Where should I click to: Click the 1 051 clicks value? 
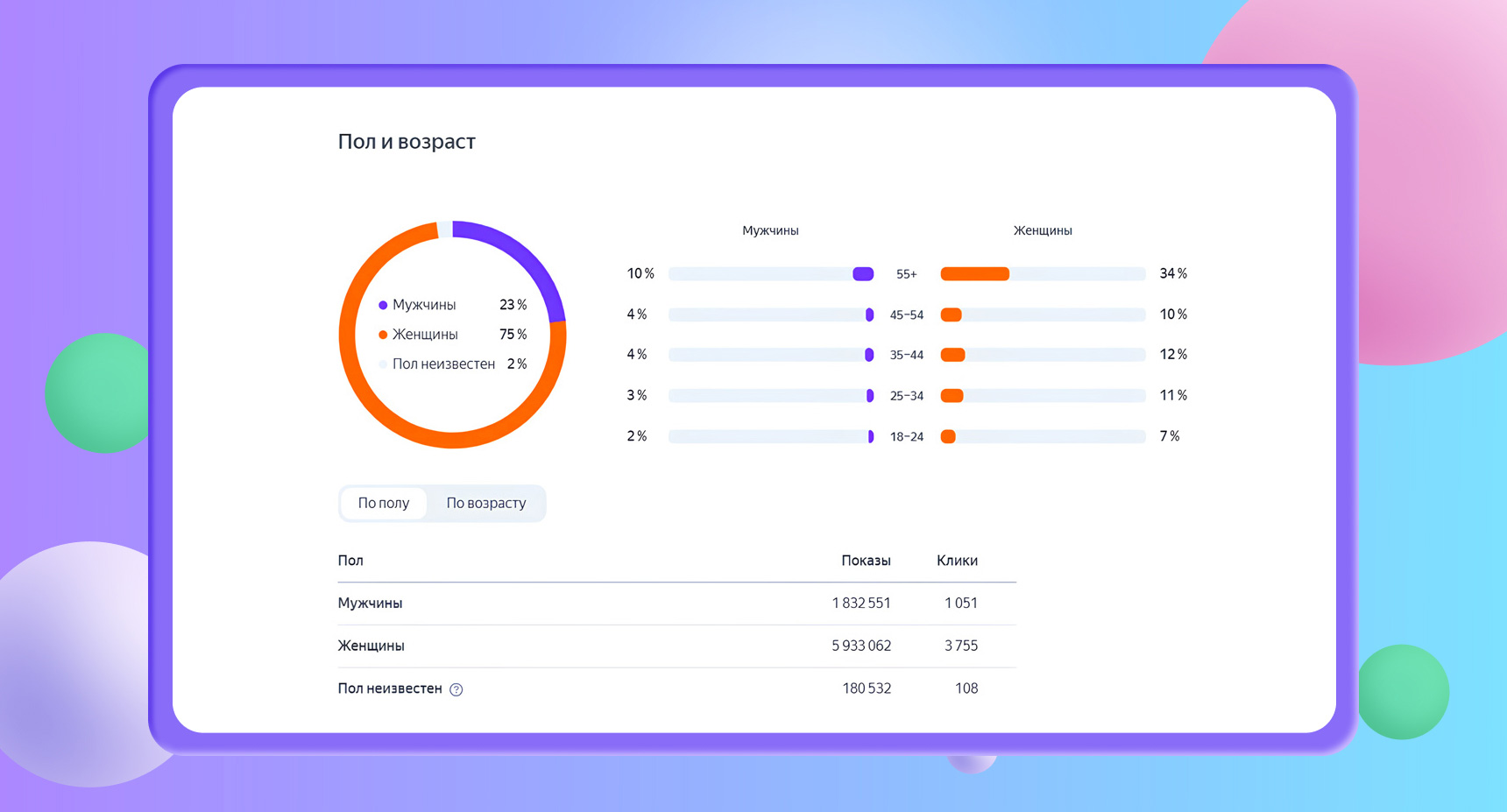961,604
